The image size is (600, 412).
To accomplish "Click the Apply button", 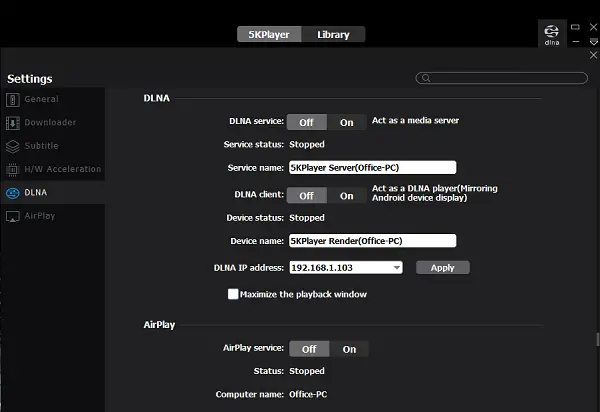I will (x=443, y=267).
